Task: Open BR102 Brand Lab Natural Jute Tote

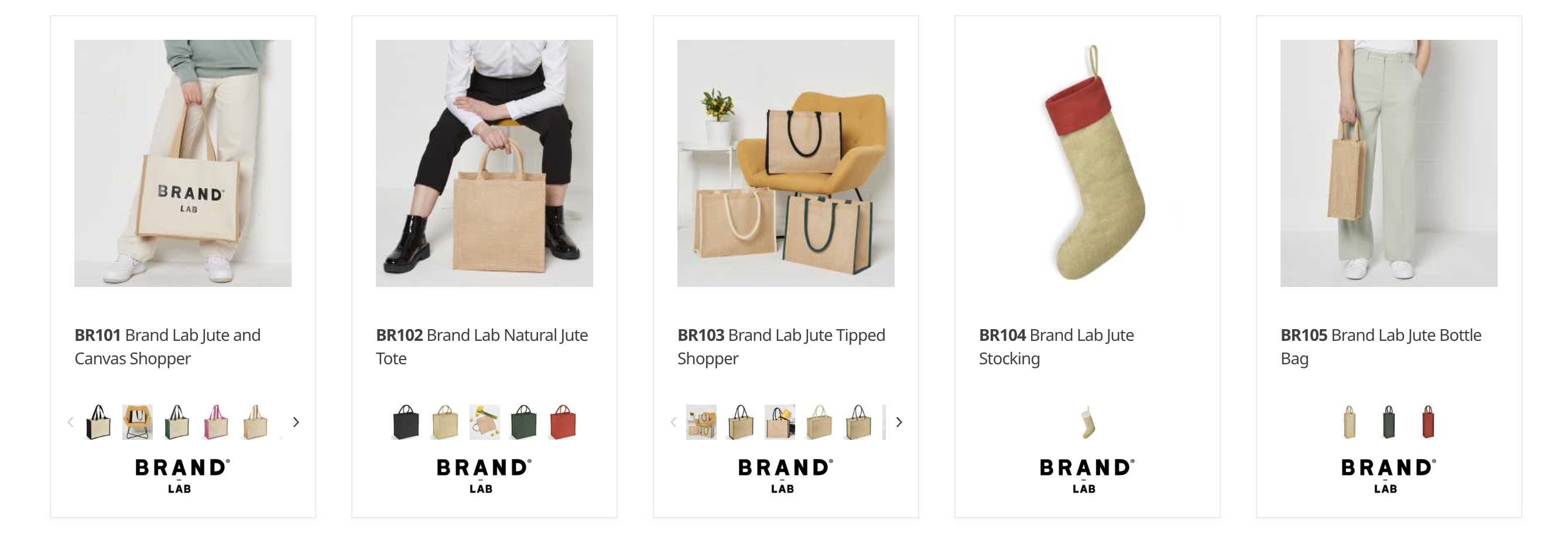Action: point(482,347)
